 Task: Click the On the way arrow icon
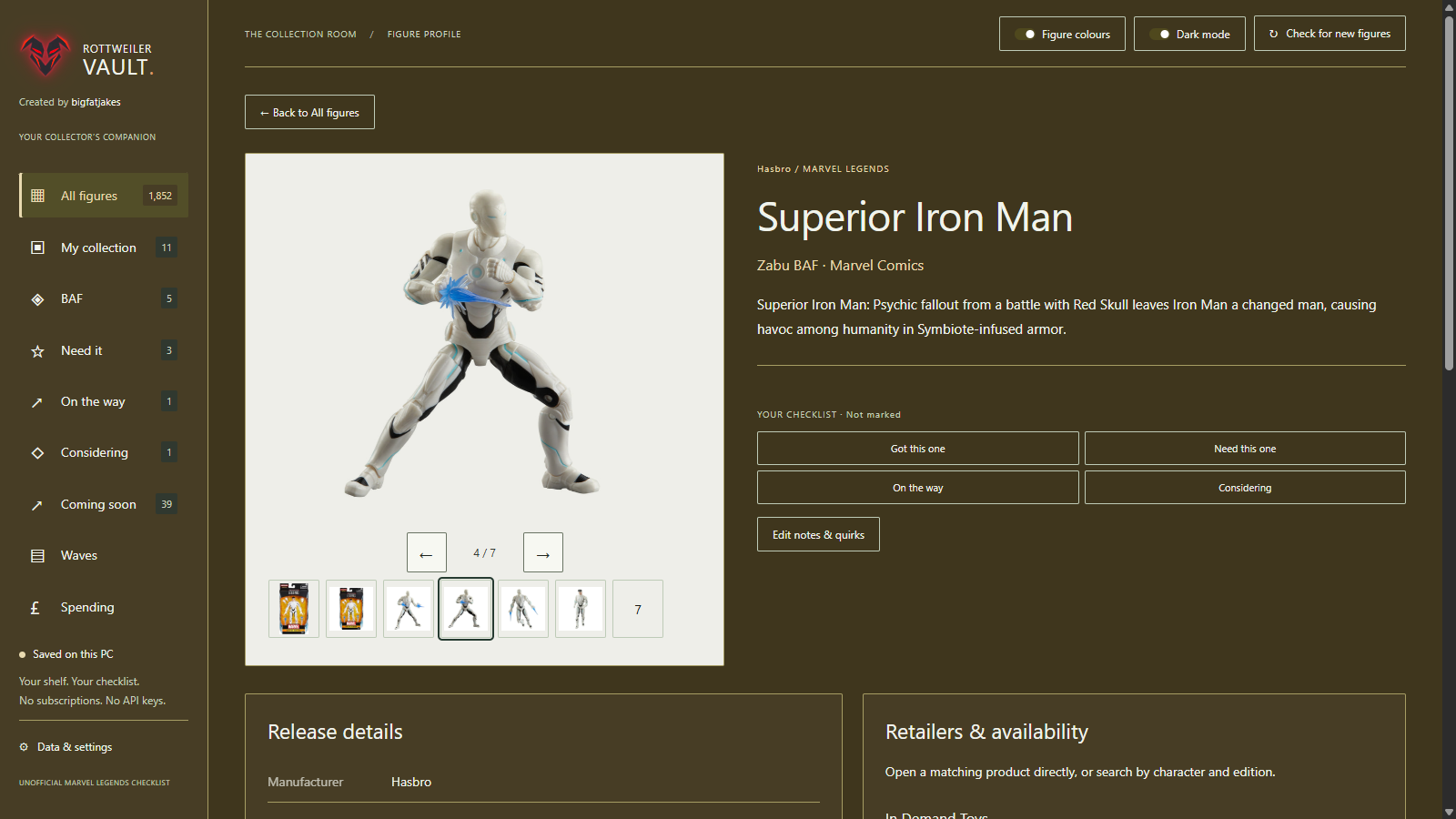click(37, 402)
